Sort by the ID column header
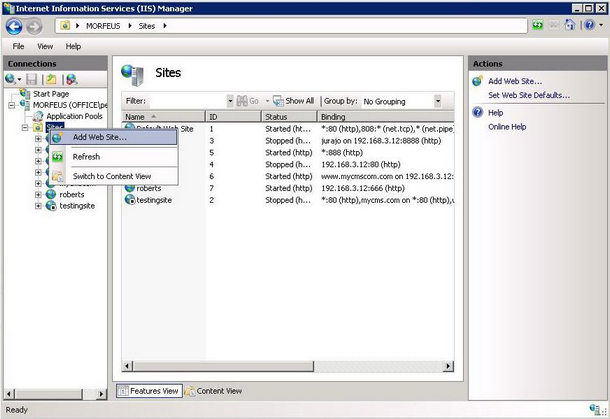 [x=233, y=117]
